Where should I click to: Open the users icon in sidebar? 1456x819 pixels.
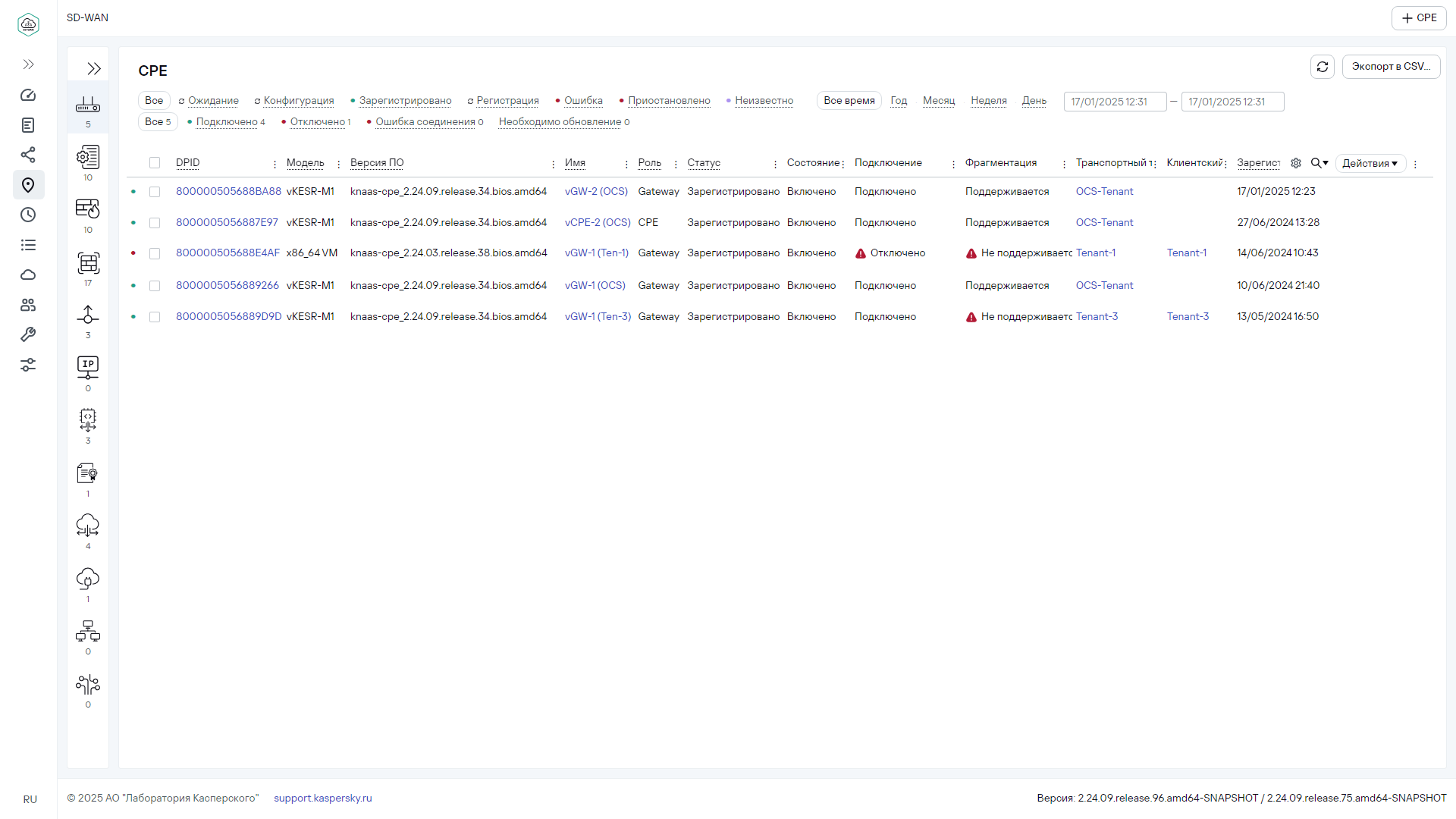point(28,305)
